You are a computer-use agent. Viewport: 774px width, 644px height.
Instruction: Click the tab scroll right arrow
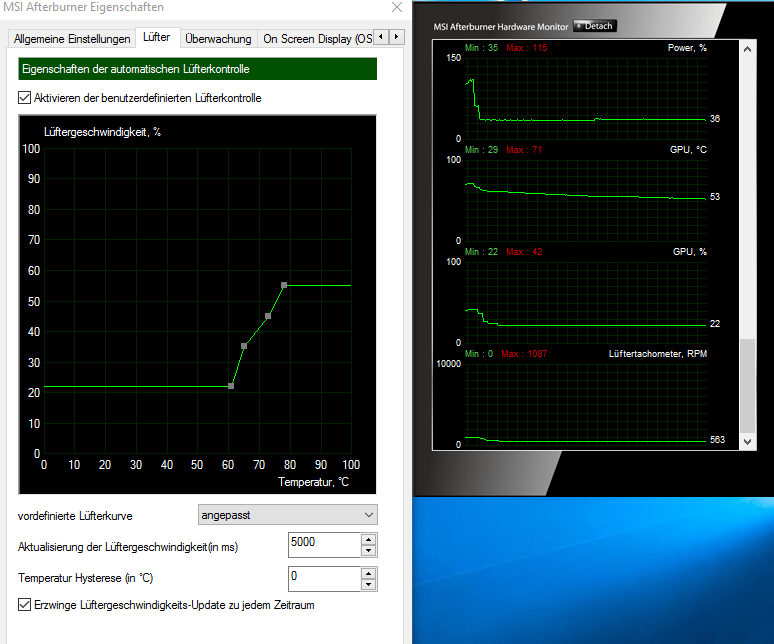click(397, 37)
